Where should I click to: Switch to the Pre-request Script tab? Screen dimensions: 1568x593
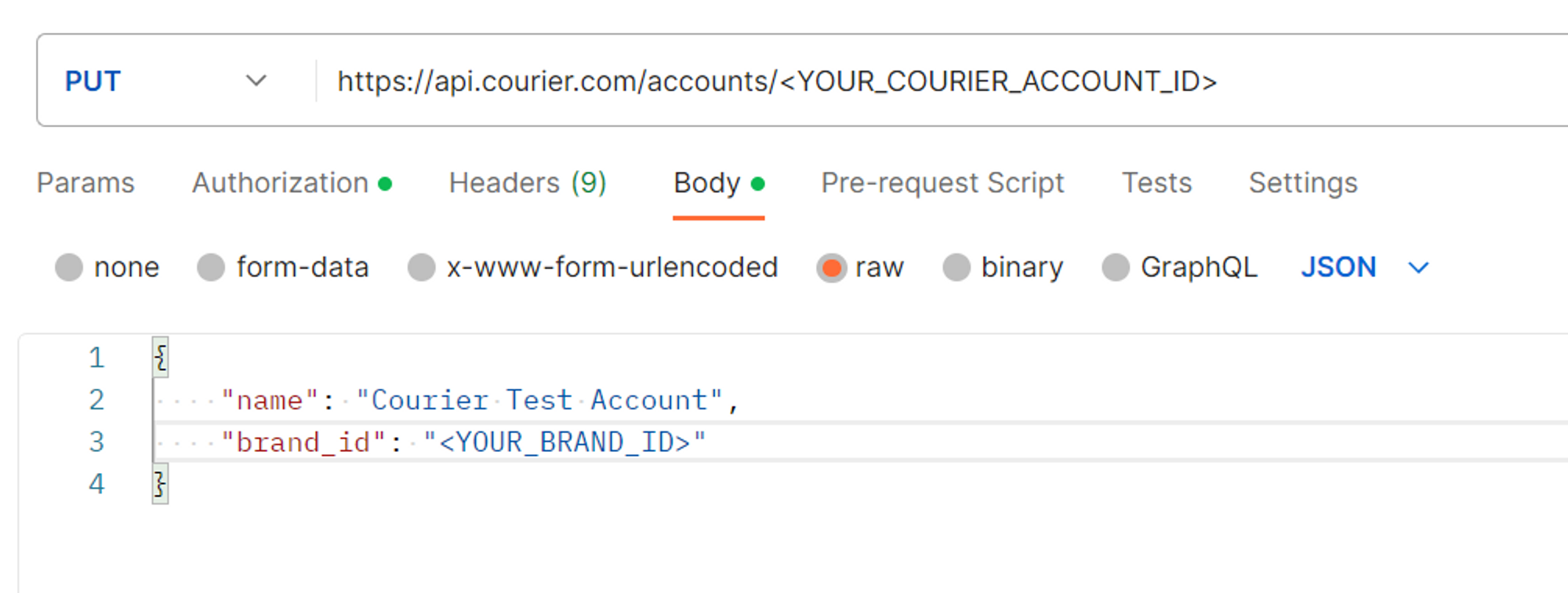[x=943, y=183]
